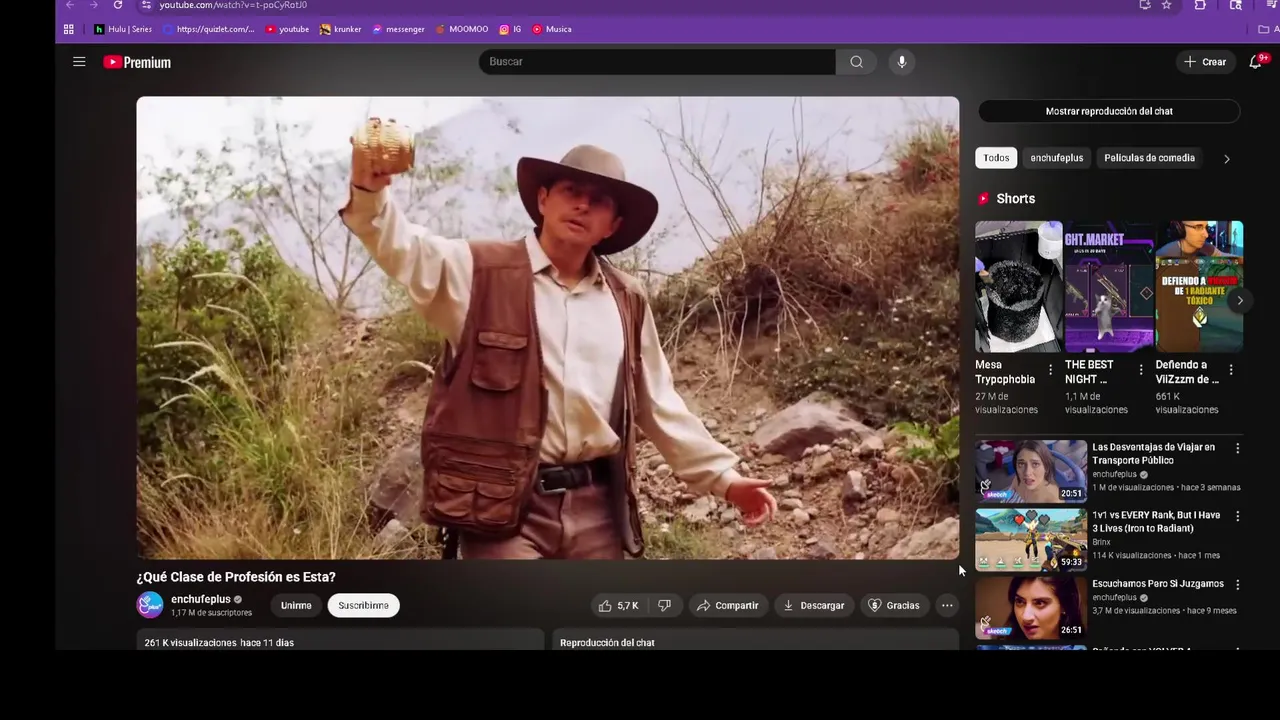1280x720 pixels.
Task: Dislike the video with thumbs down
Action: (x=664, y=605)
